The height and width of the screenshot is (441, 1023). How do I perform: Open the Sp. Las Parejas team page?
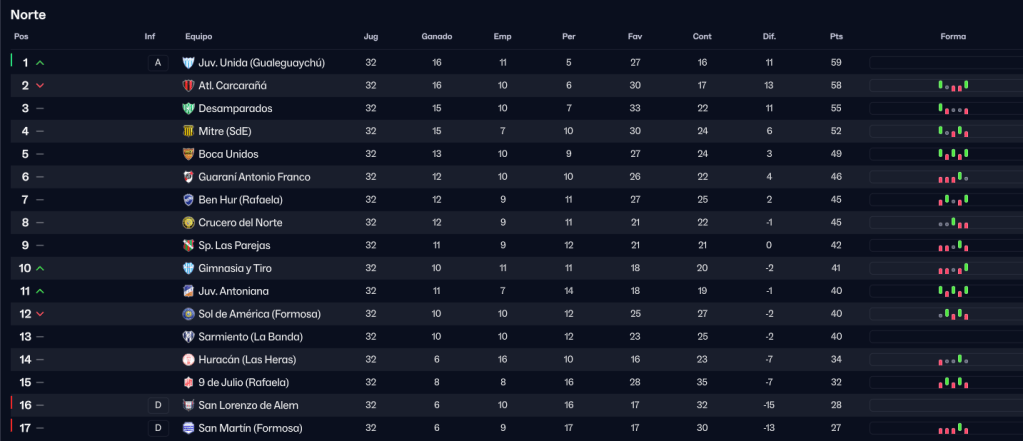coord(234,246)
